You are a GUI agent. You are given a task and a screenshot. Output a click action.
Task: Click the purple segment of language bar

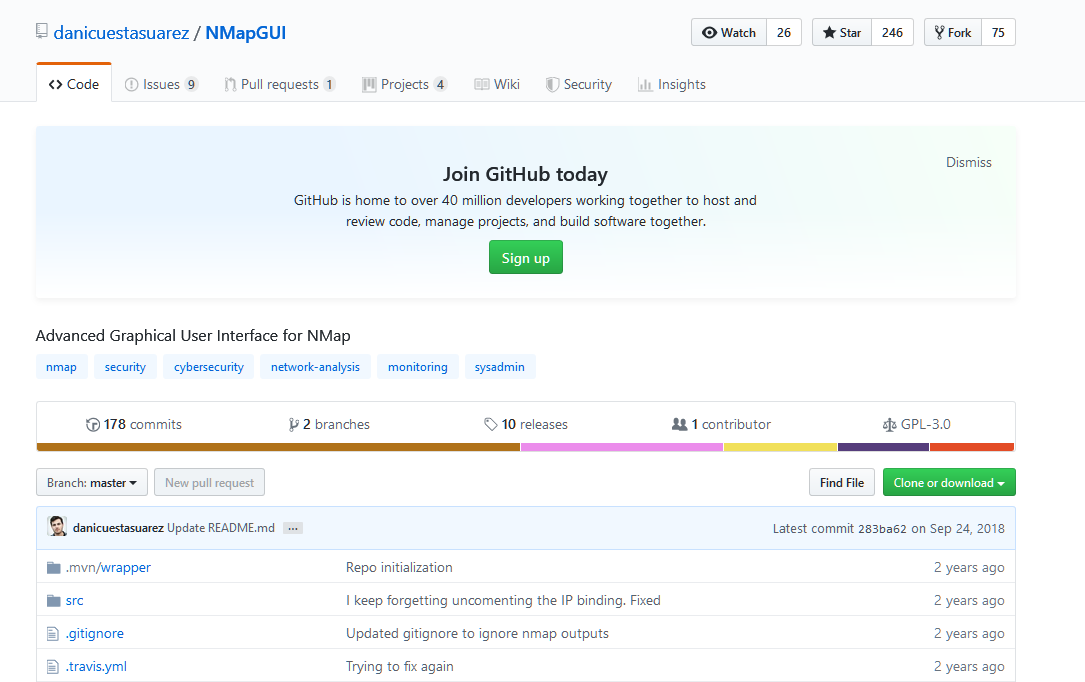point(884,447)
